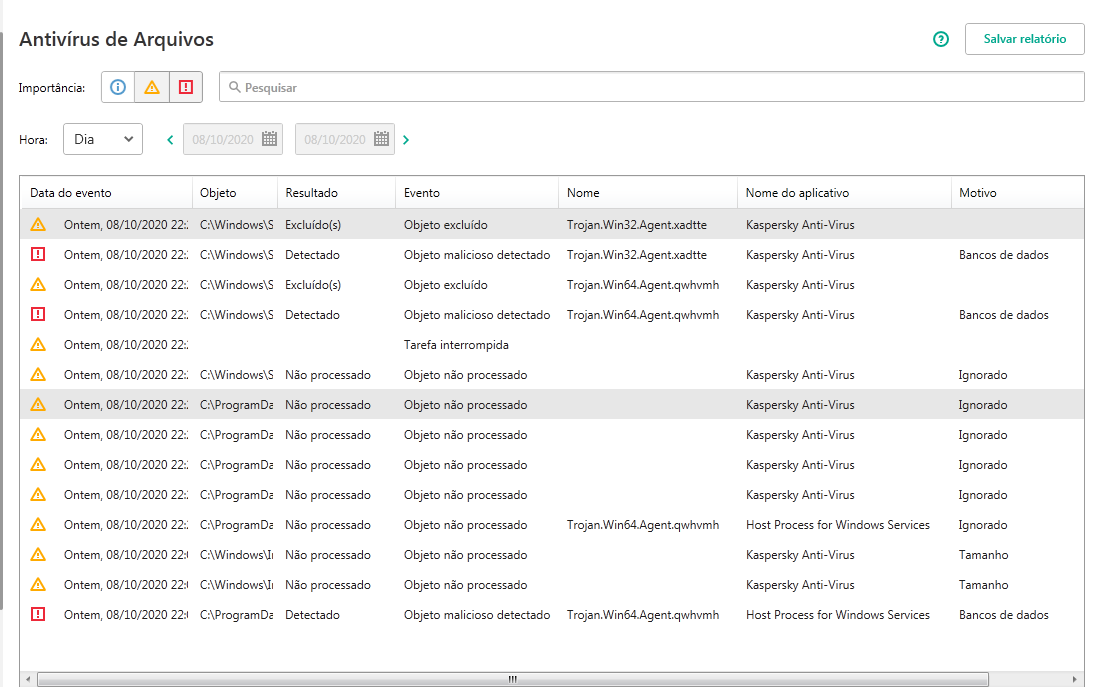Click right arrow of horizontal scrollbar

pyautogui.click(x=1076, y=679)
